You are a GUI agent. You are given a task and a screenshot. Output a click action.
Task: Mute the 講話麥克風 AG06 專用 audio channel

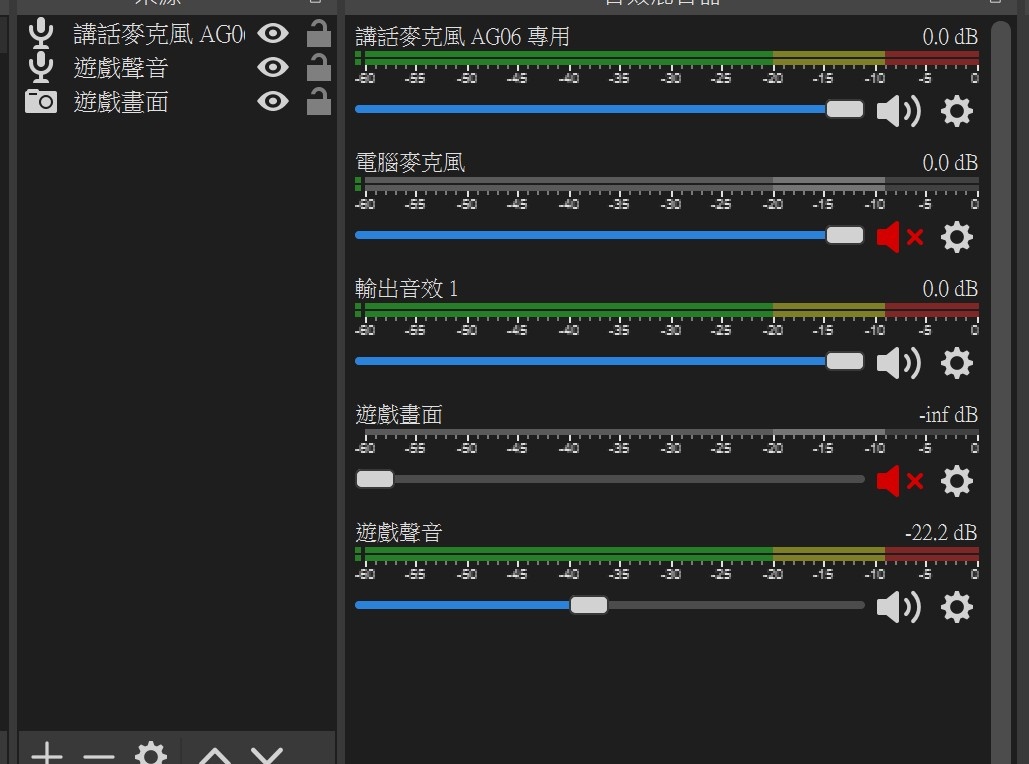(898, 111)
